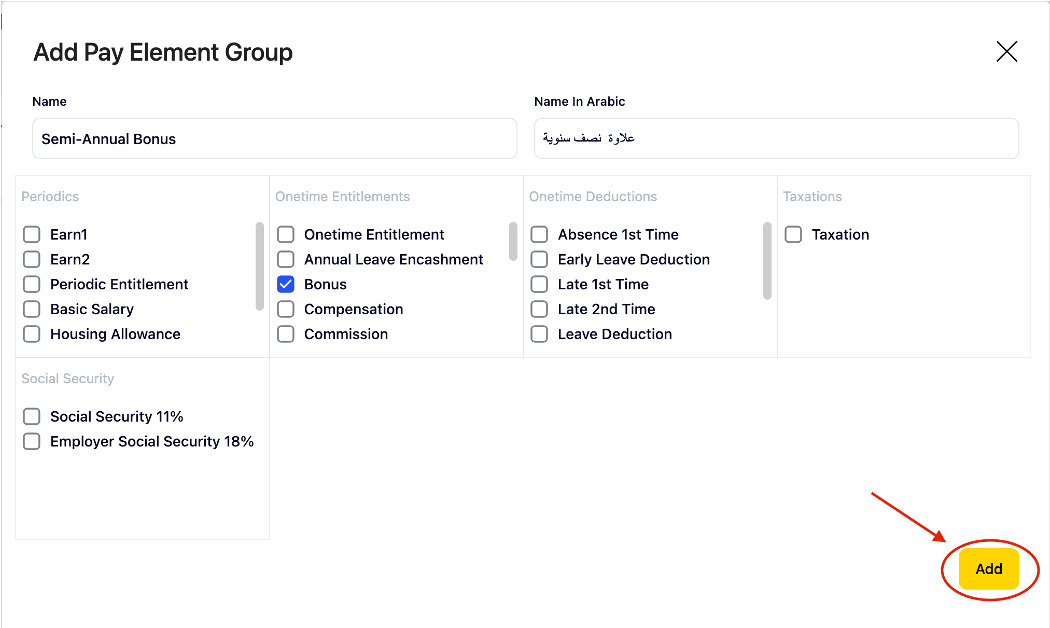The width and height of the screenshot is (1050, 628).
Task: Select Annual Leave Encashment checkbox
Action: pyautogui.click(x=286, y=260)
